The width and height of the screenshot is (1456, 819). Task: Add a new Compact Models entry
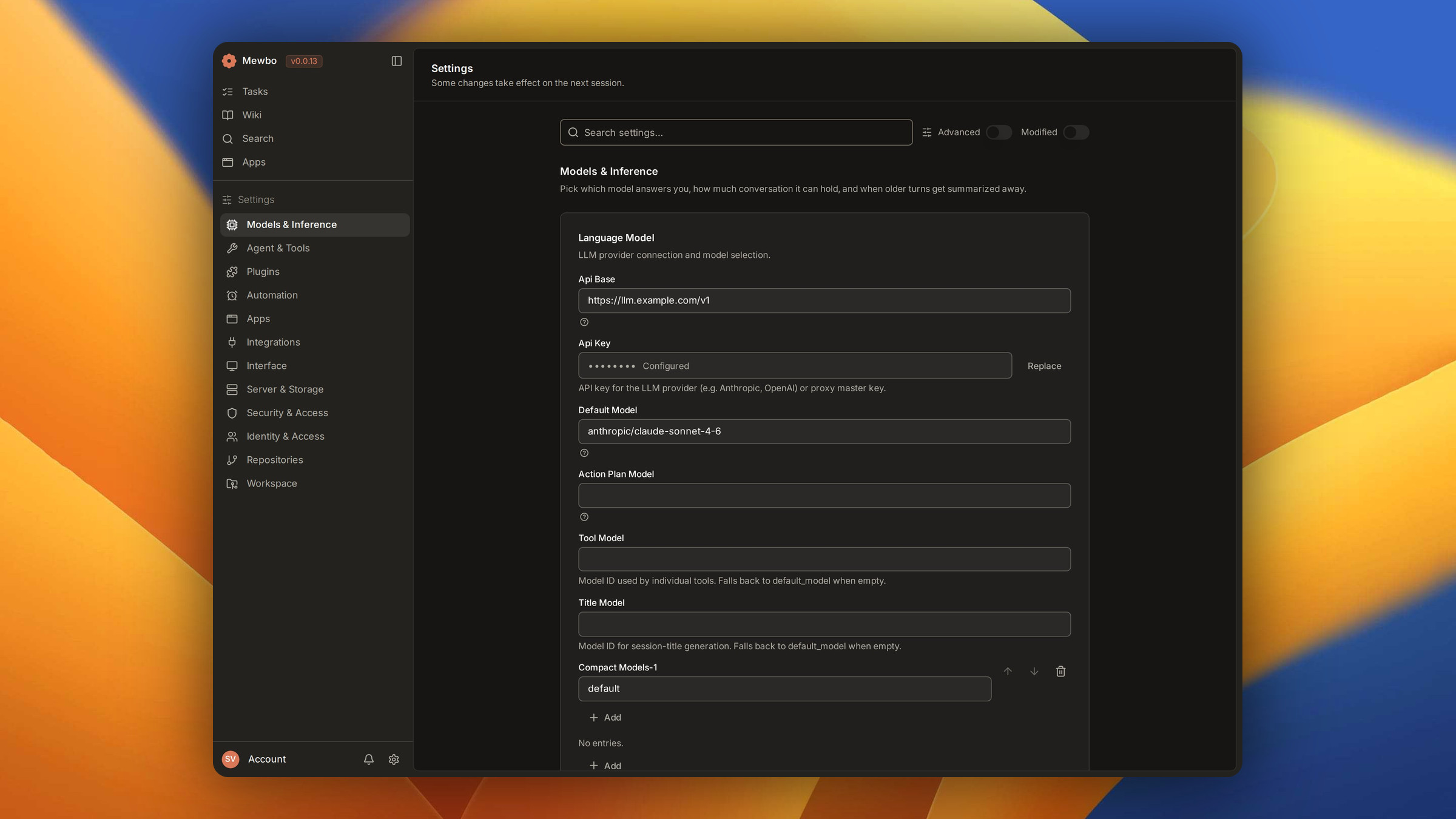tap(605, 718)
